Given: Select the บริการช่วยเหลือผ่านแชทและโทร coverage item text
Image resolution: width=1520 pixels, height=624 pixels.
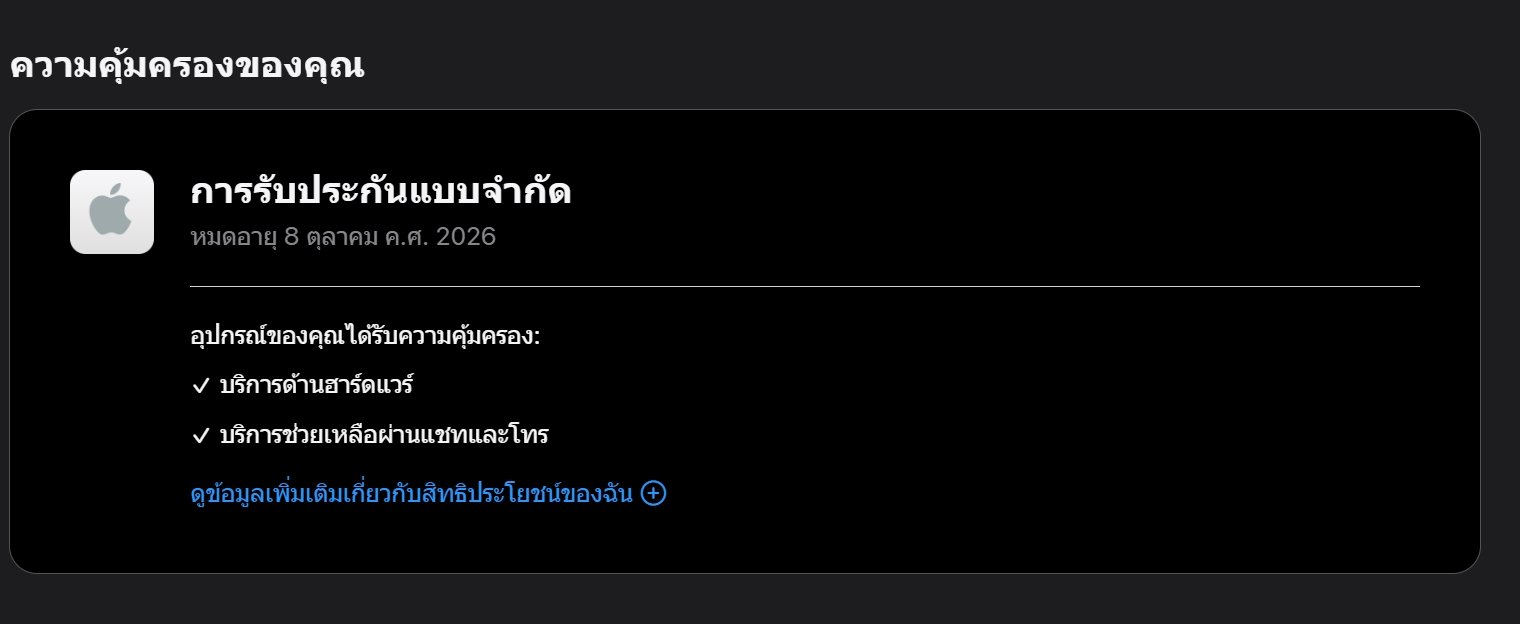Looking at the screenshot, I should coord(384,436).
